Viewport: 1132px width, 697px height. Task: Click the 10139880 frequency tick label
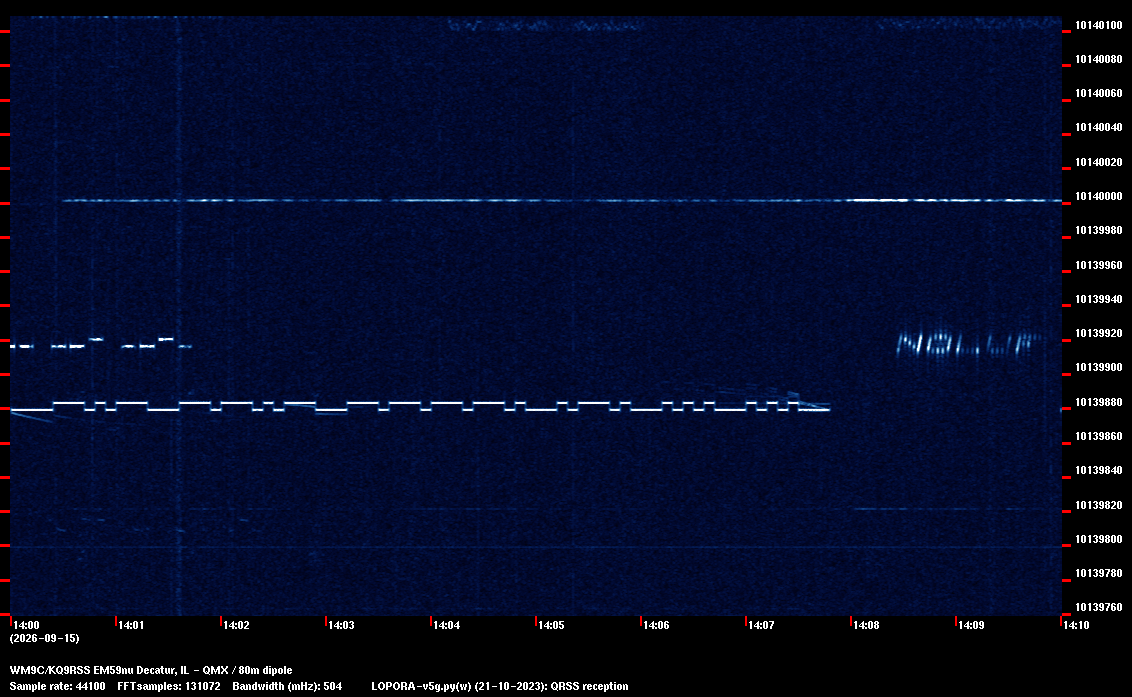pos(1099,402)
